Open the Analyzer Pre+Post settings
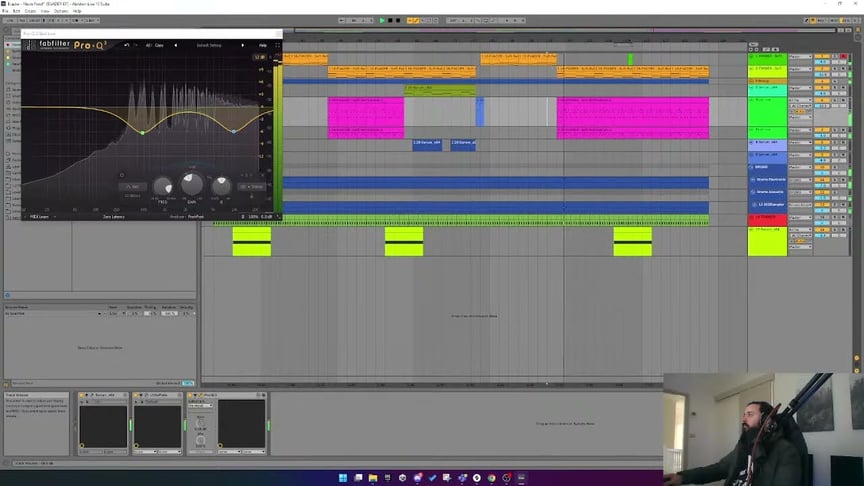Screen dimensions: 864x486 (x=187, y=217)
